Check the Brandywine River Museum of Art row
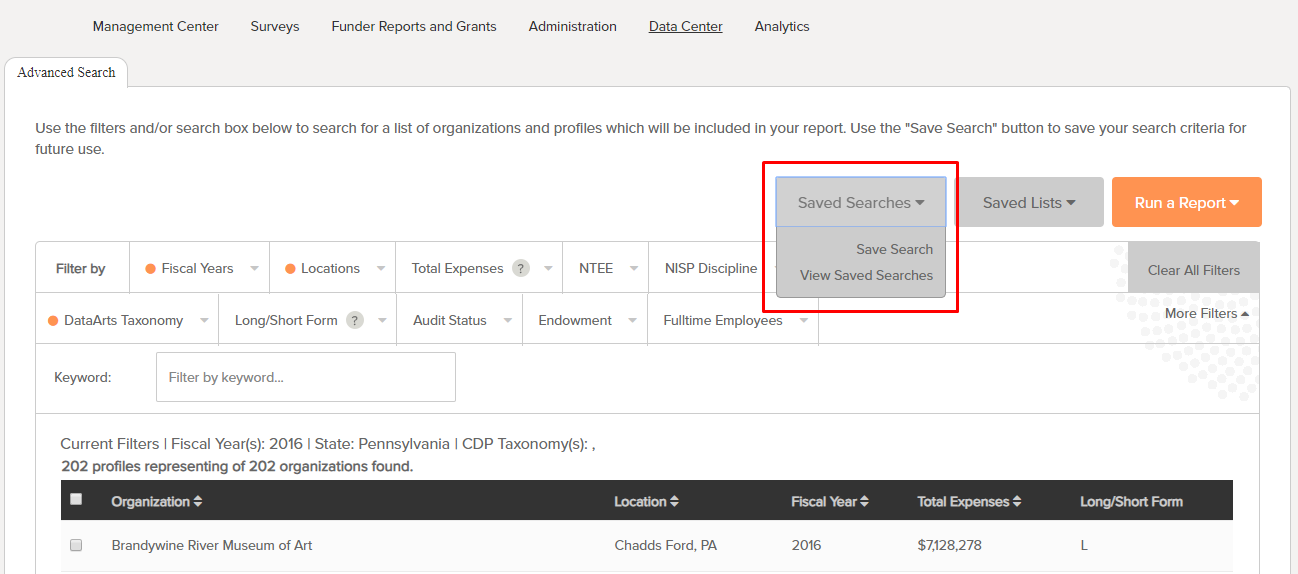This screenshot has height=574, width=1298. 76,545
